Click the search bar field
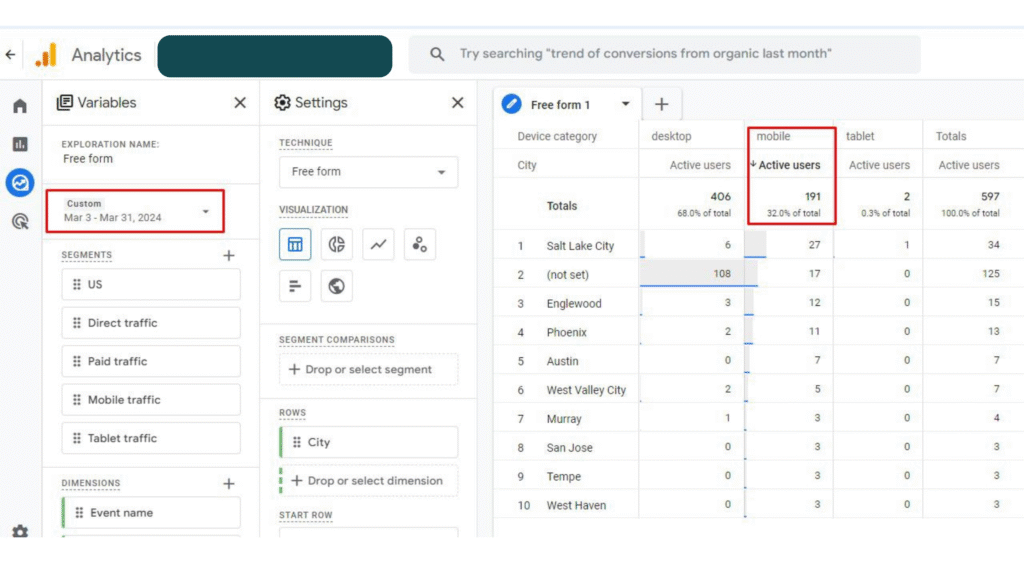 click(664, 54)
